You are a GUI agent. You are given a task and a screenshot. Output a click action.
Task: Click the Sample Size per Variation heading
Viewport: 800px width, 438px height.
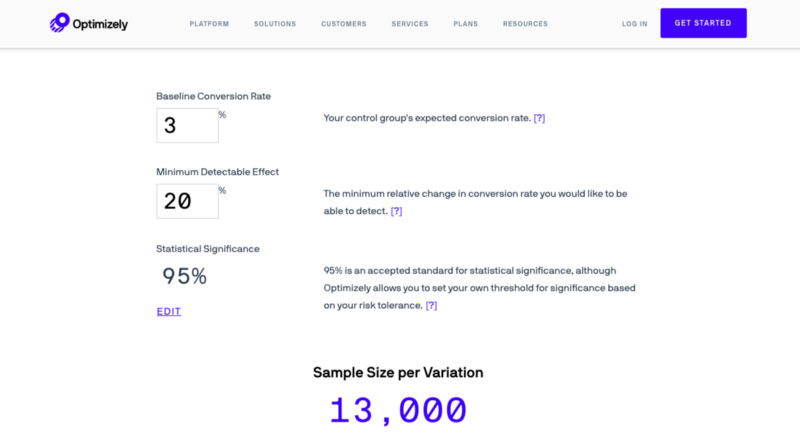398,373
